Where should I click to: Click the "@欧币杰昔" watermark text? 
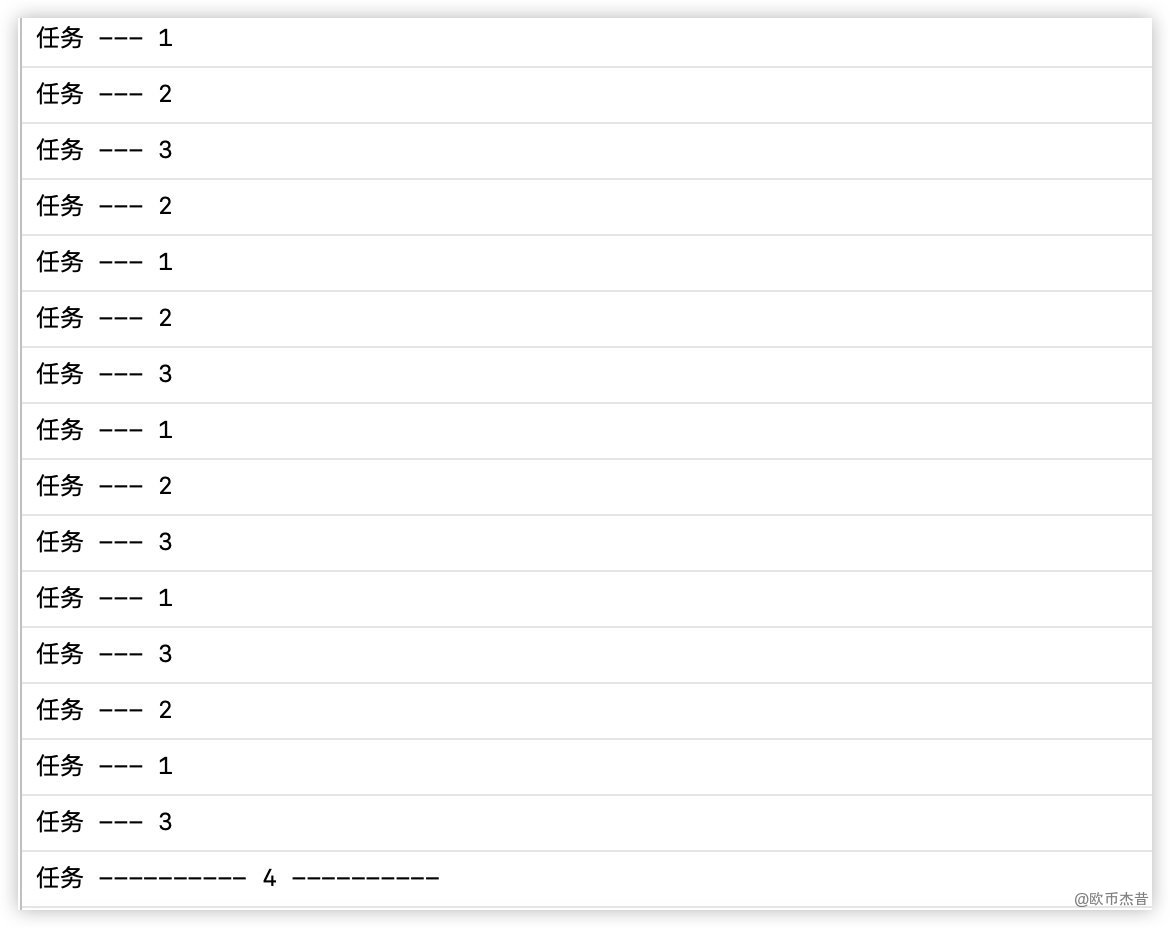[x=1111, y=899]
